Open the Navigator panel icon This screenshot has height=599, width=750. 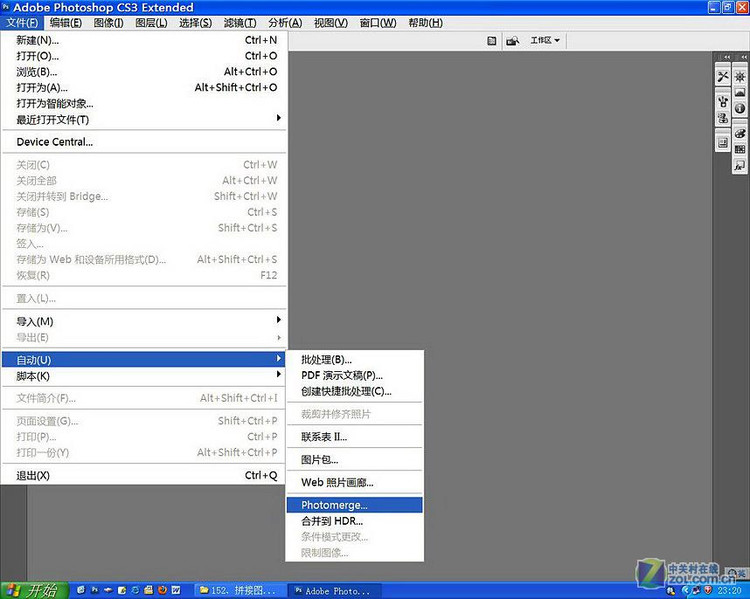coord(739,77)
